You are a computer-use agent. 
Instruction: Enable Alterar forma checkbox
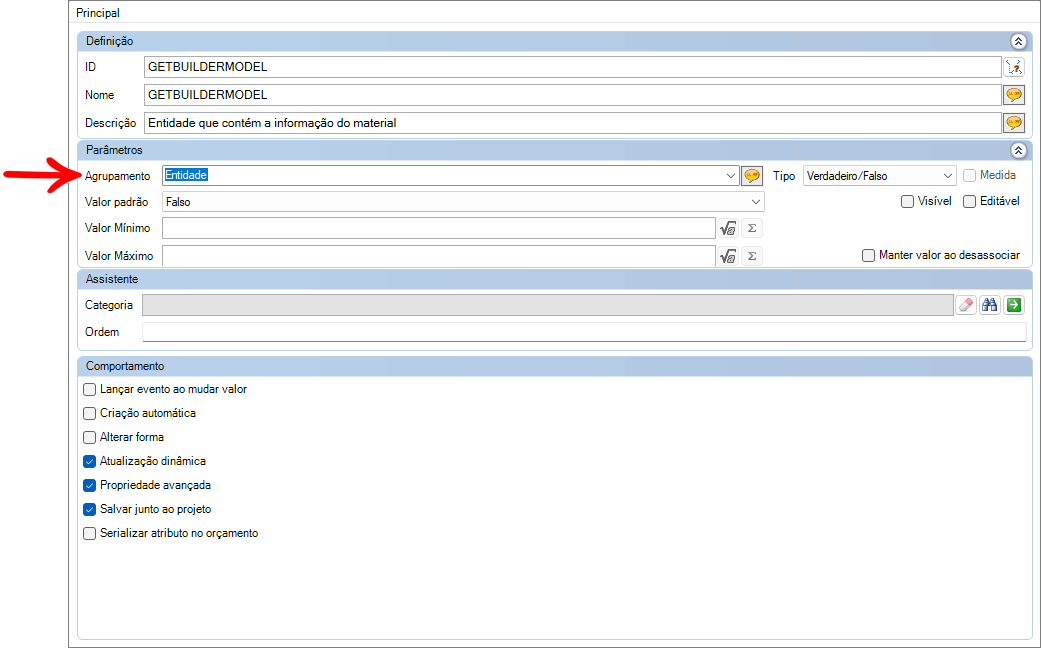pyautogui.click(x=90, y=437)
